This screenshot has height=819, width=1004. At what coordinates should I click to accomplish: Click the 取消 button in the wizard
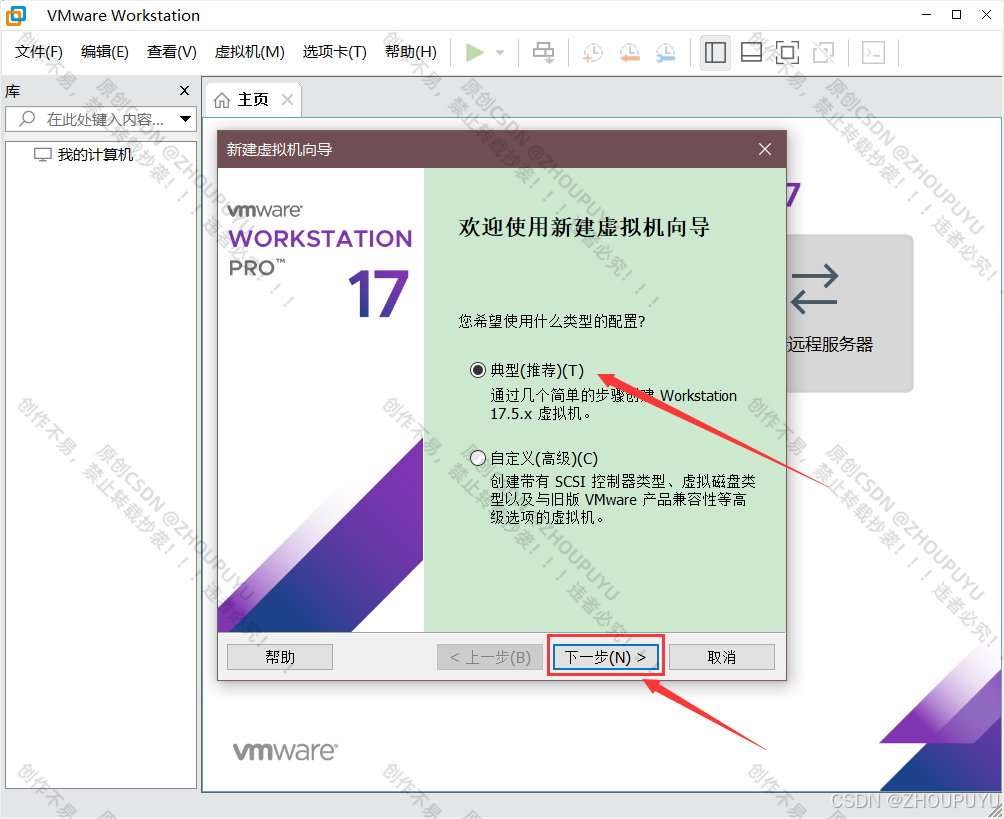(x=722, y=657)
